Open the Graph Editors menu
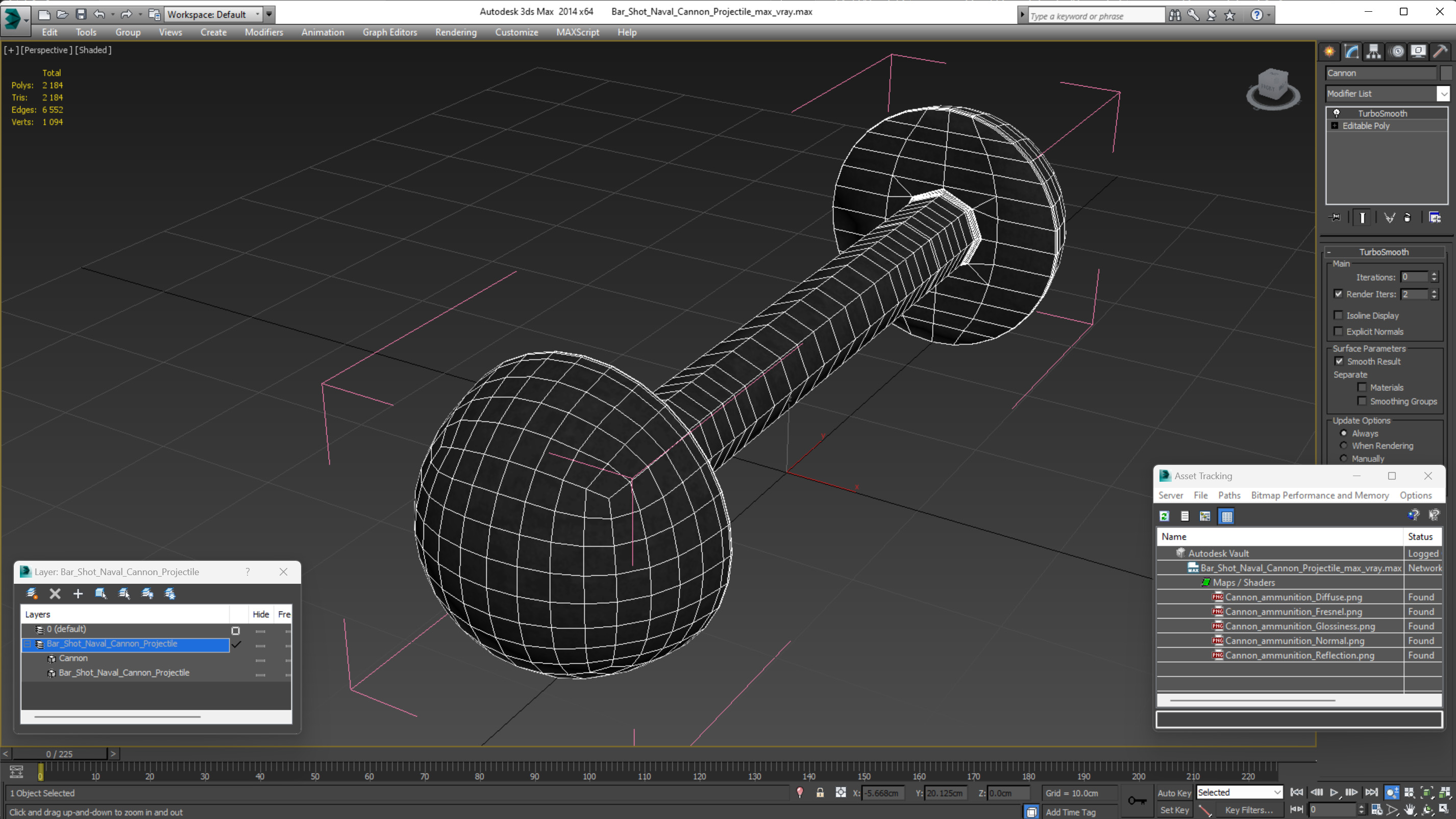The image size is (1456, 819). click(x=390, y=32)
